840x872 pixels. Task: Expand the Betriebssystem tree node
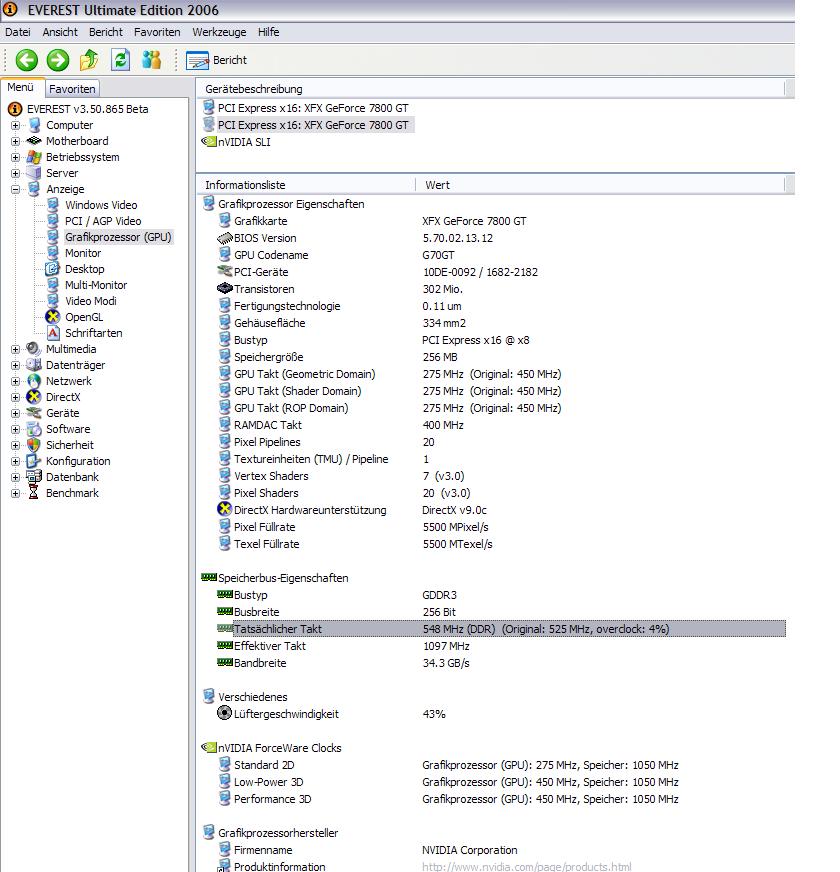[x=16, y=157]
